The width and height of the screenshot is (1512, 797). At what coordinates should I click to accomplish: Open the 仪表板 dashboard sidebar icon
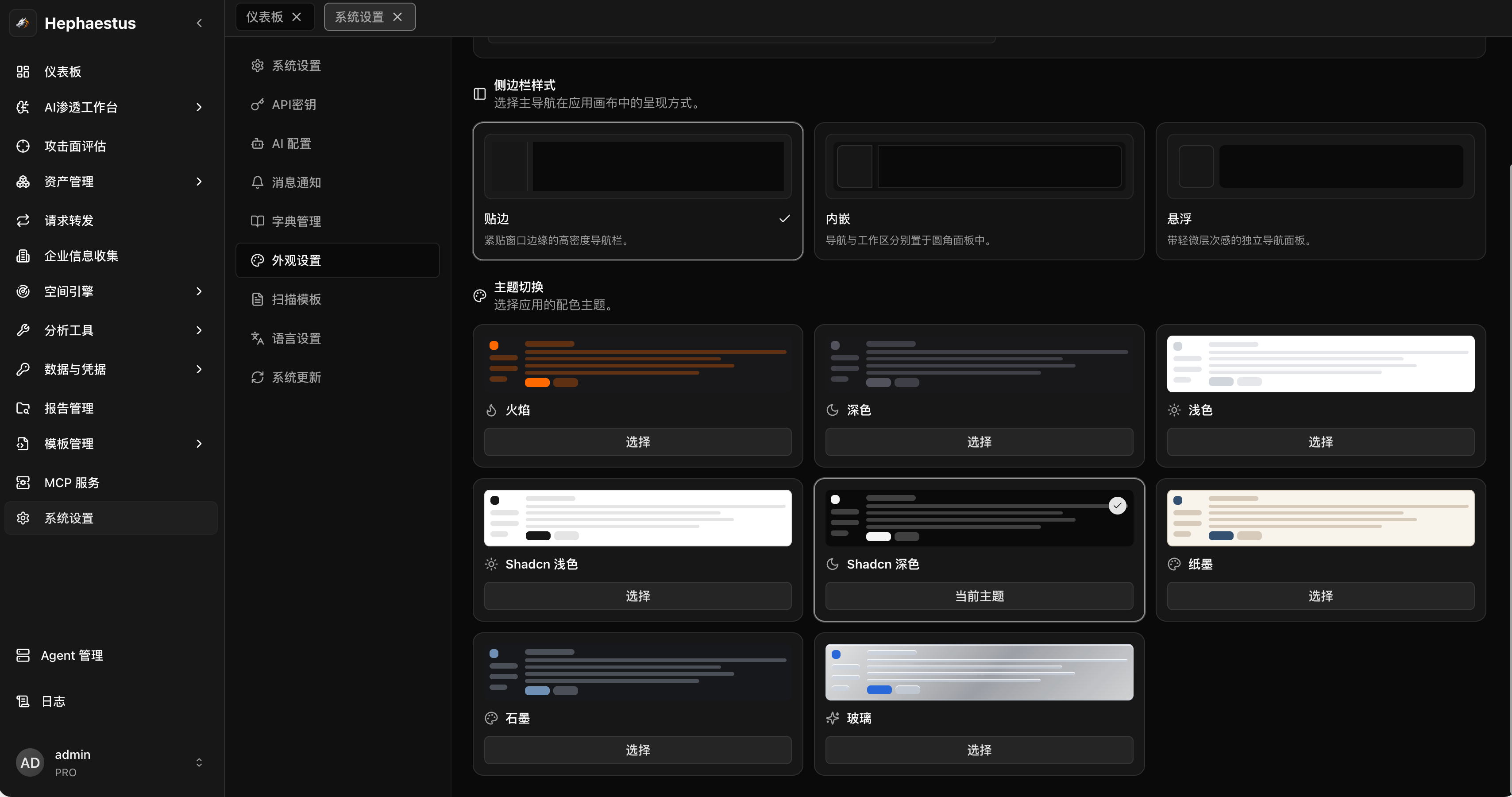(23, 72)
